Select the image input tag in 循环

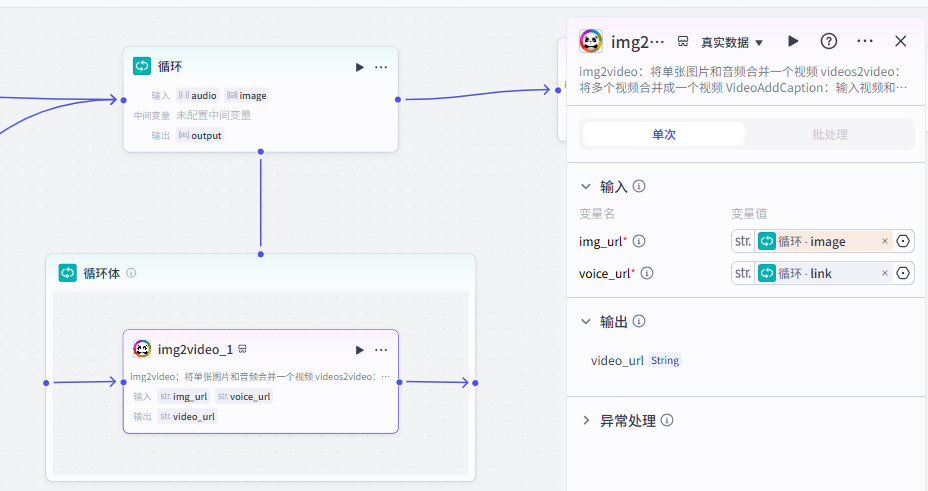click(x=247, y=95)
